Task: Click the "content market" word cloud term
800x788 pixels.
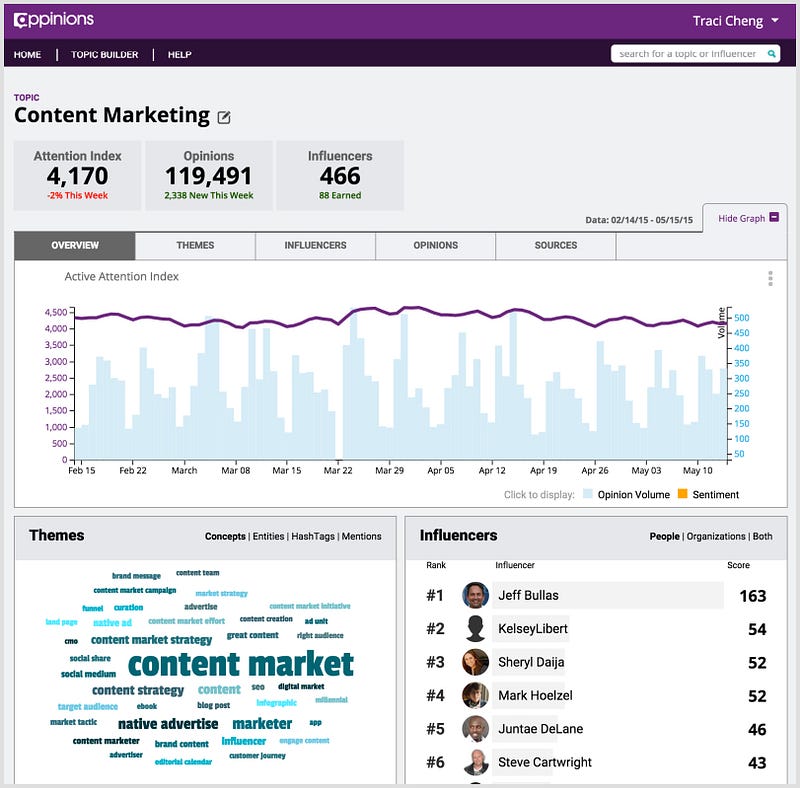Action: [x=241, y=664]
